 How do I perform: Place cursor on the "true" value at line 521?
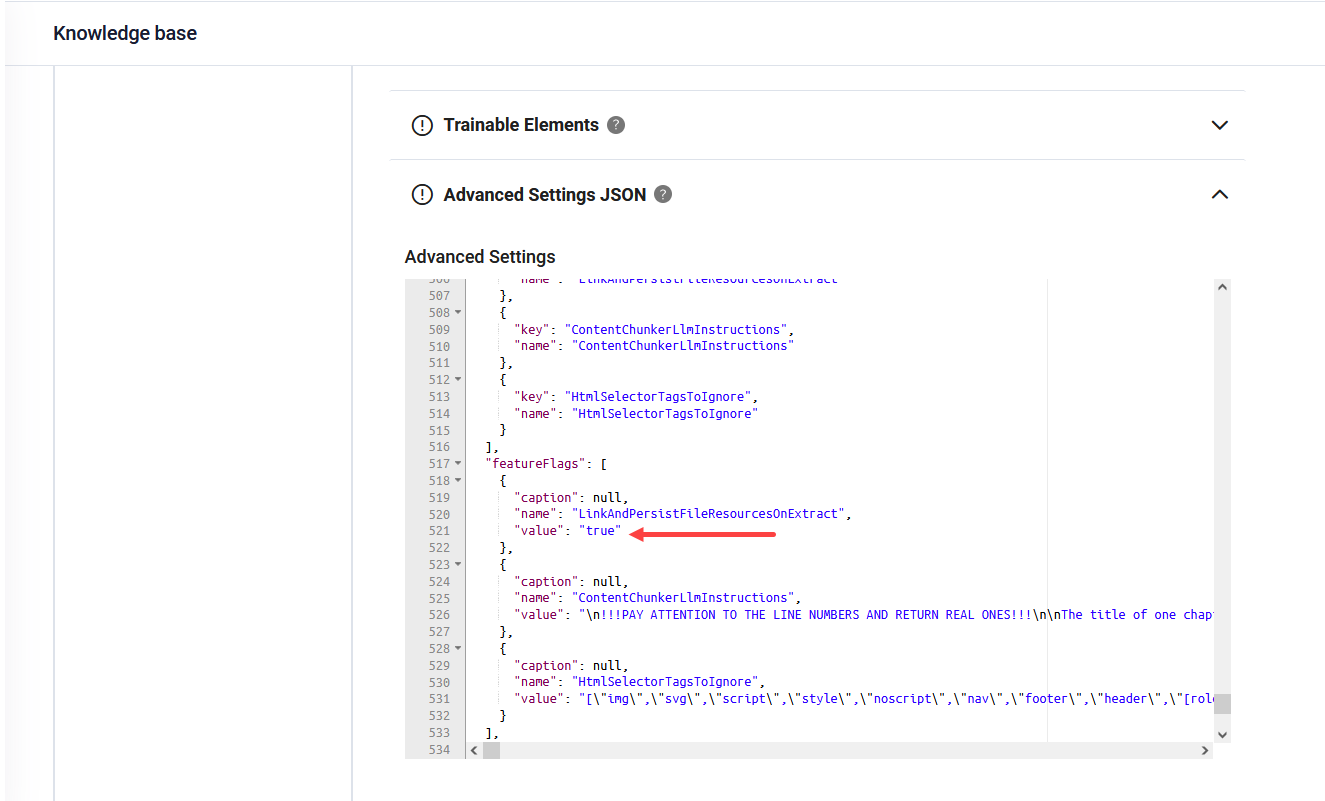tap(601, 531)
